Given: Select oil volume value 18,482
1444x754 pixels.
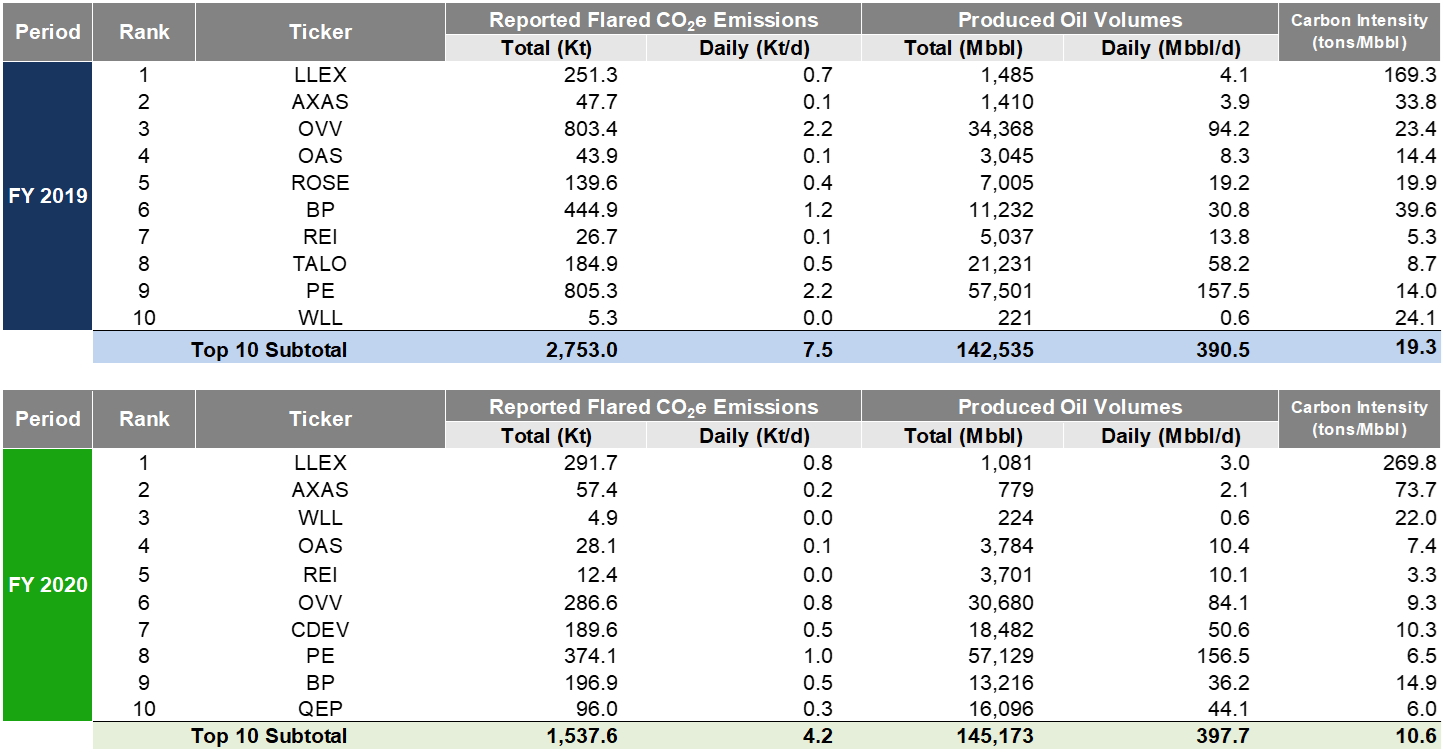Looking at the screenshot, I should pyautogui.click(x=1001, y=630).
